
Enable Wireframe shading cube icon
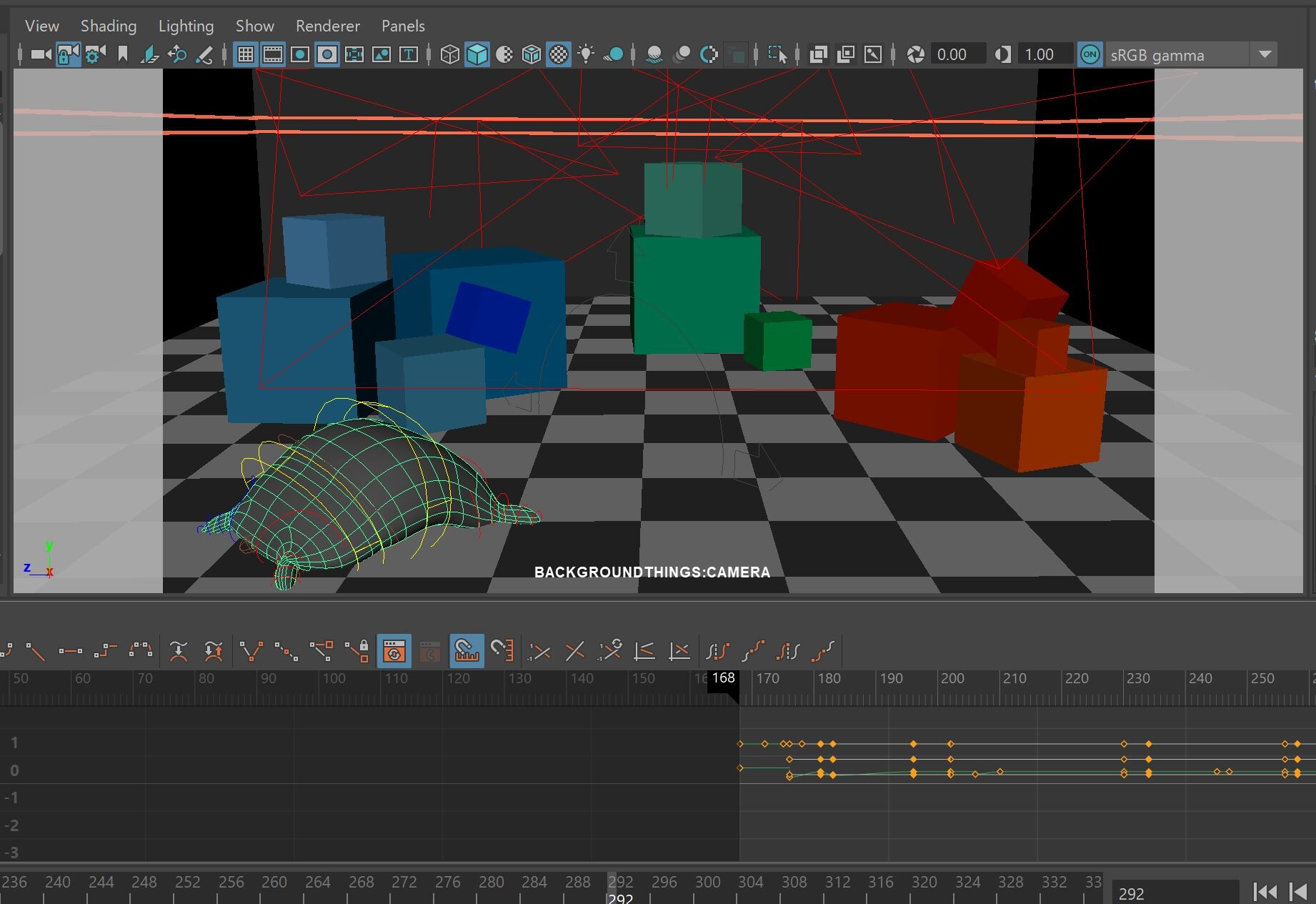point(449,54)
